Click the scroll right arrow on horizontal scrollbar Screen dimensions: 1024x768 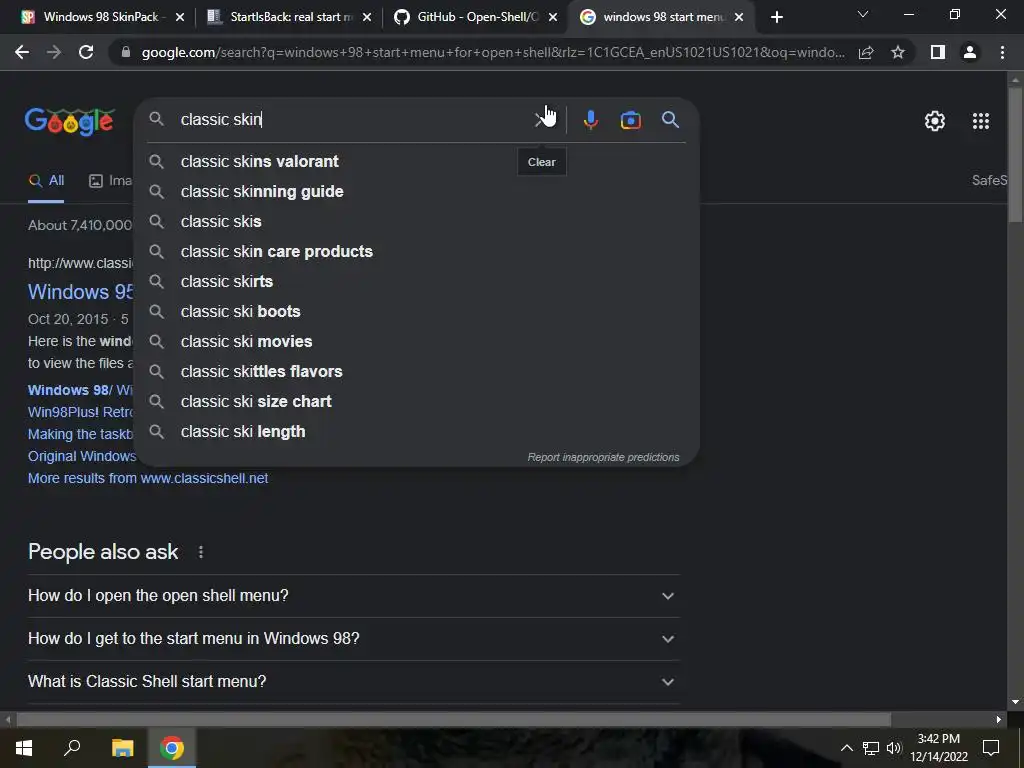pyautogui.click(x=999, y=720)
